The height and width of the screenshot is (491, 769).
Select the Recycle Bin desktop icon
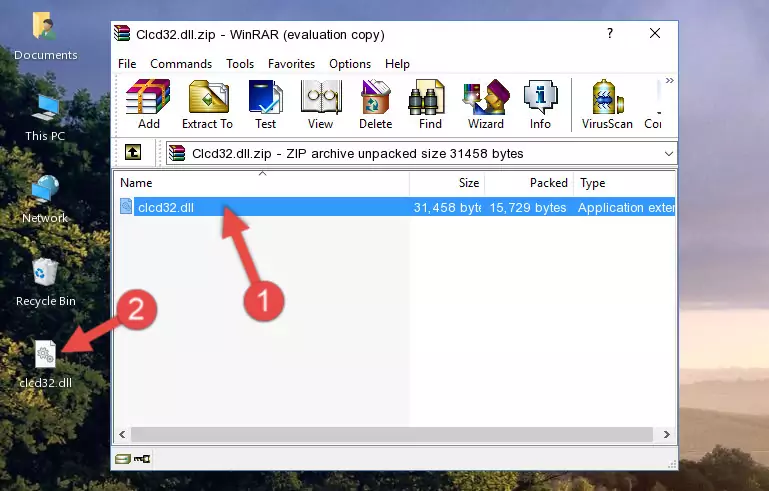(x=45, y=283)
